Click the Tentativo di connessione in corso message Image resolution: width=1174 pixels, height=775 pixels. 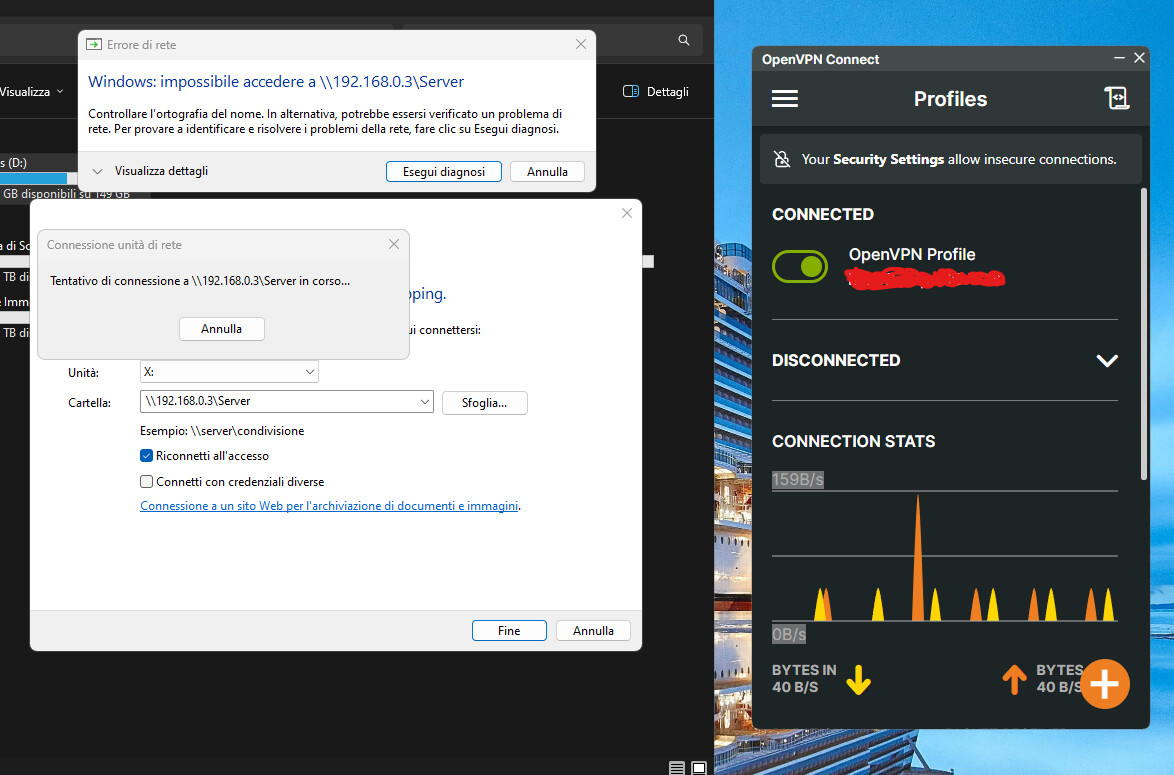pyautogui.click(x=200, y=281)
